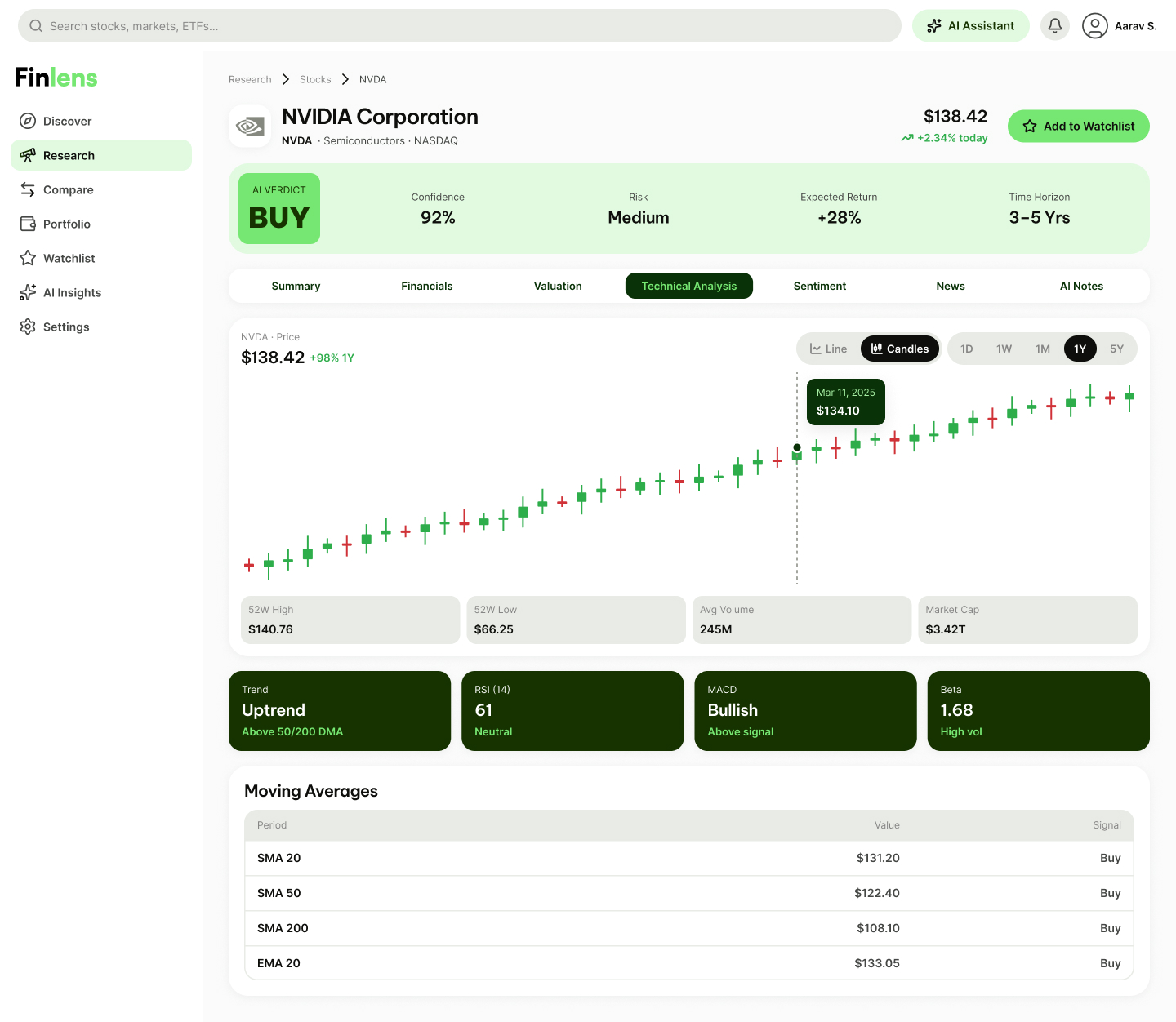The height and width of the screenshot is (1022, 1176).
Task: Open Watchlist in the sidebar
Action: 101,258
